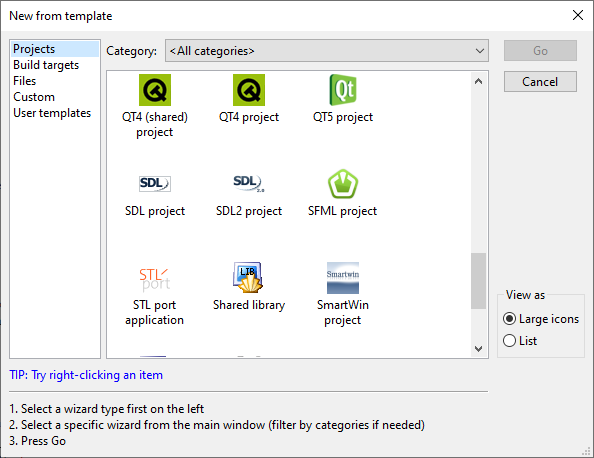Click the template list scrollbar thumb
This screenshot has width=594, height=458.
pyautogui.click(x=478, y=281)
